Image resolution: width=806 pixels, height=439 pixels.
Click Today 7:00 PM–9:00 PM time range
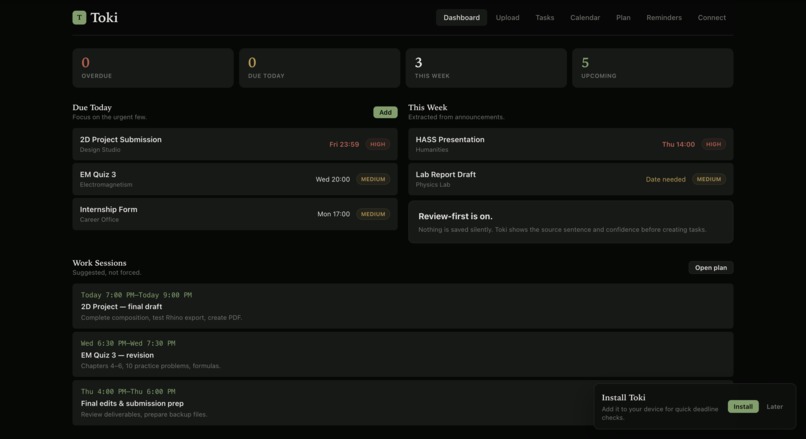click(x=136, y=295)
